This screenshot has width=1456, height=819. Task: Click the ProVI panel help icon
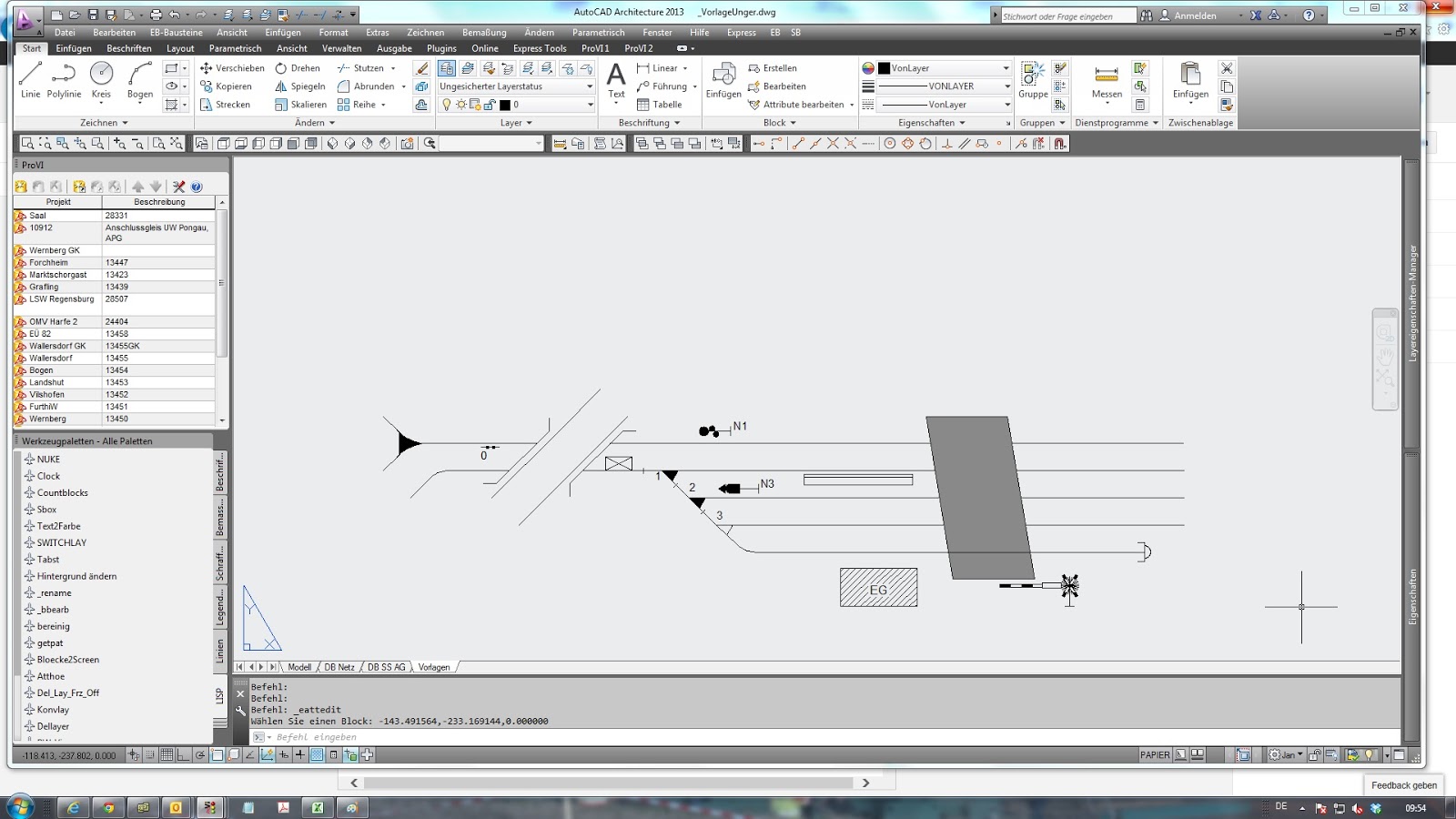(197, 187)
